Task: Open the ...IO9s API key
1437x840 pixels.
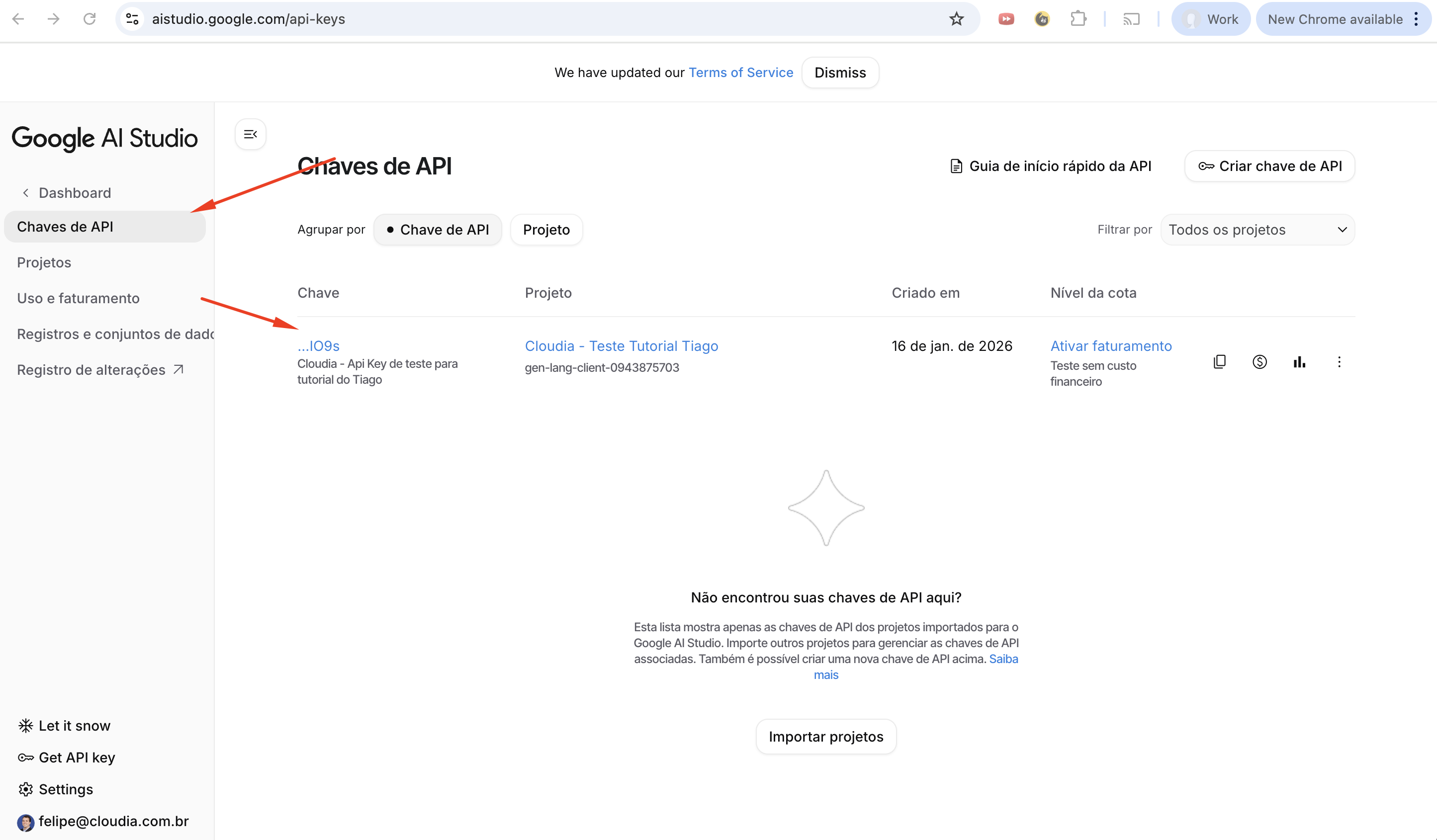Action: point(318,346)
